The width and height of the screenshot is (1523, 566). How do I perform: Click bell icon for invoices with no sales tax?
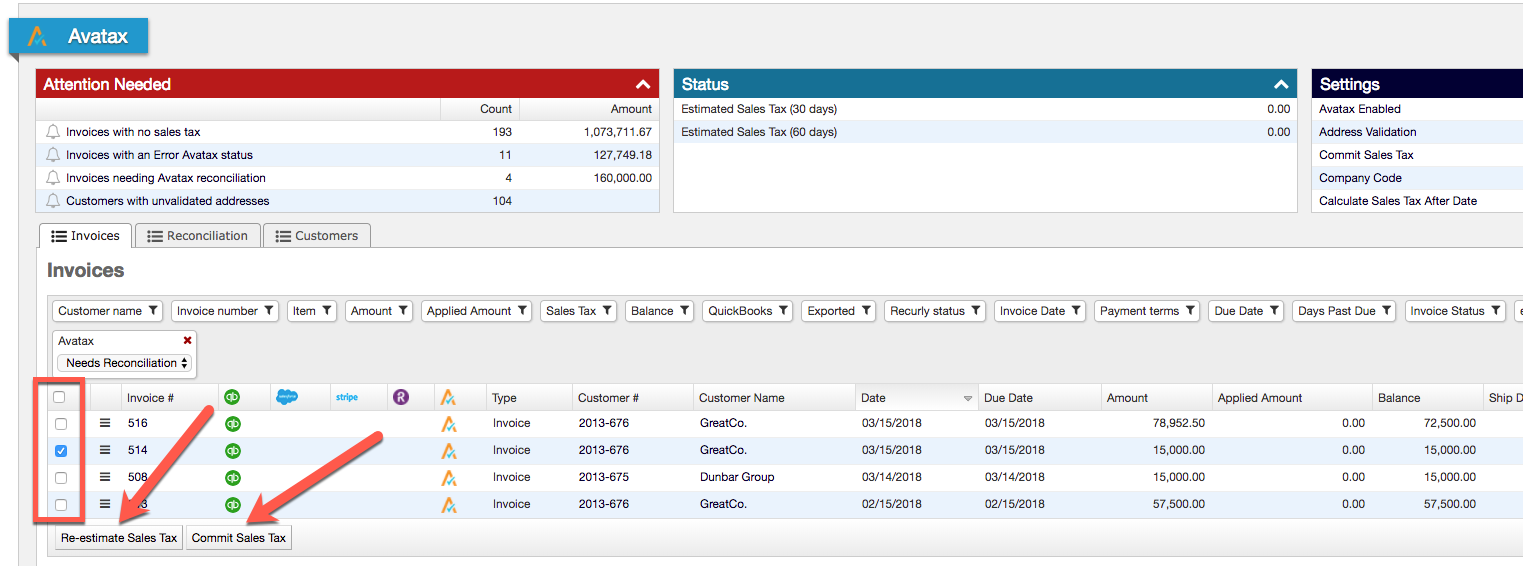(53, 132)
